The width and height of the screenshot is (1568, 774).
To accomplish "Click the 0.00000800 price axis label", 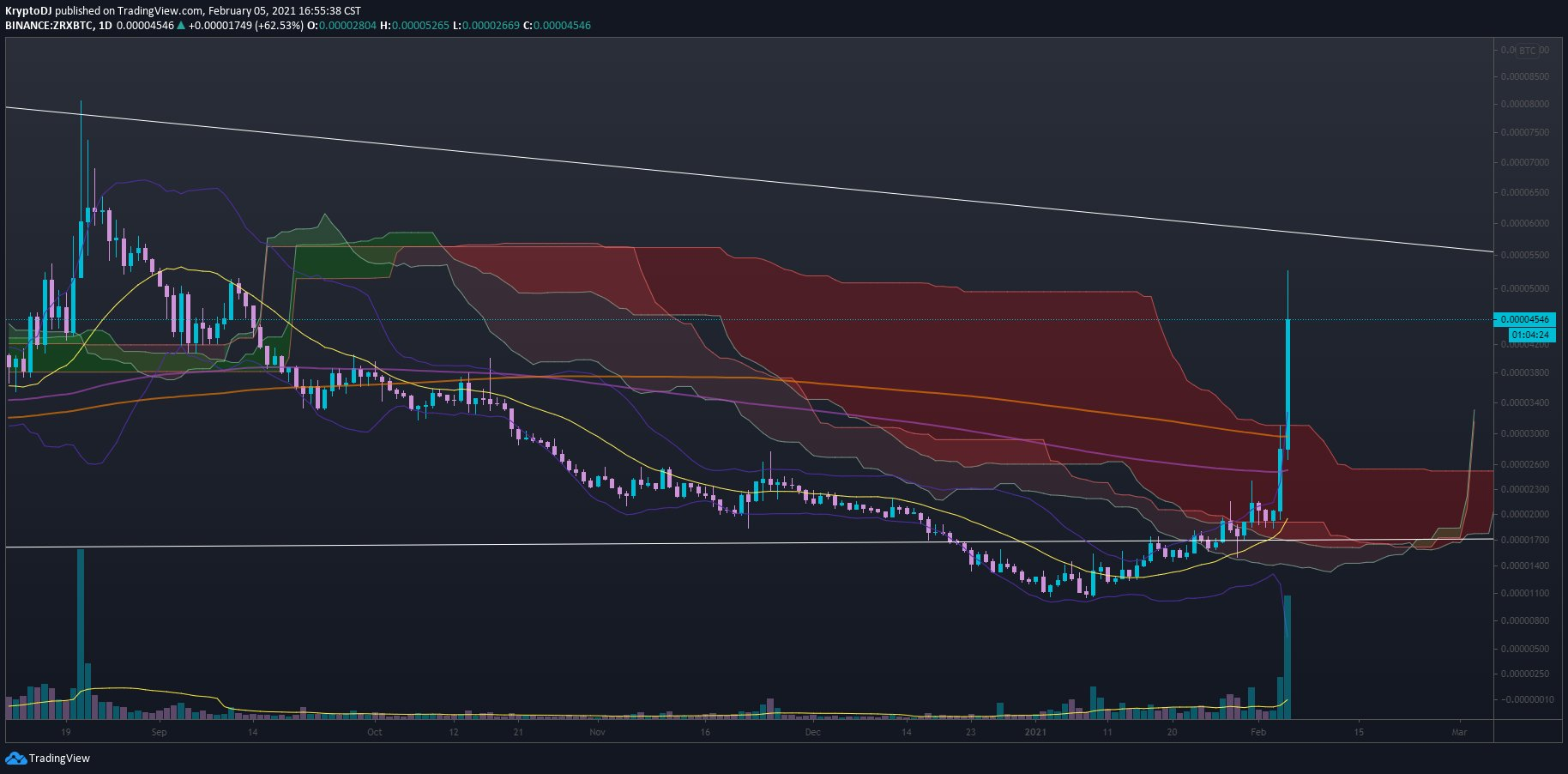I will (1525, 620).
